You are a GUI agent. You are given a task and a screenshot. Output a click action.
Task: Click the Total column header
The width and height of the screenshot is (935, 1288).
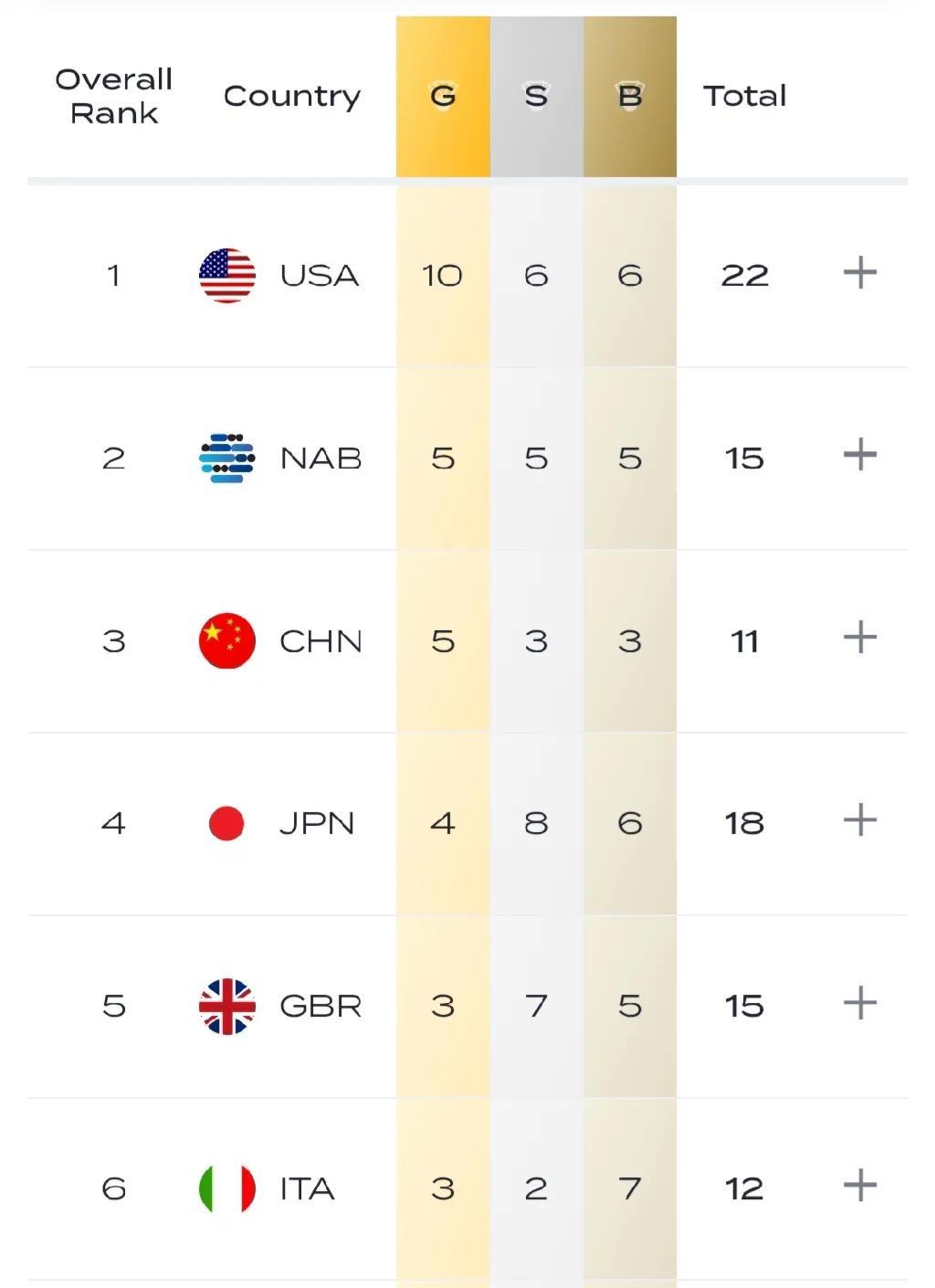744,96
